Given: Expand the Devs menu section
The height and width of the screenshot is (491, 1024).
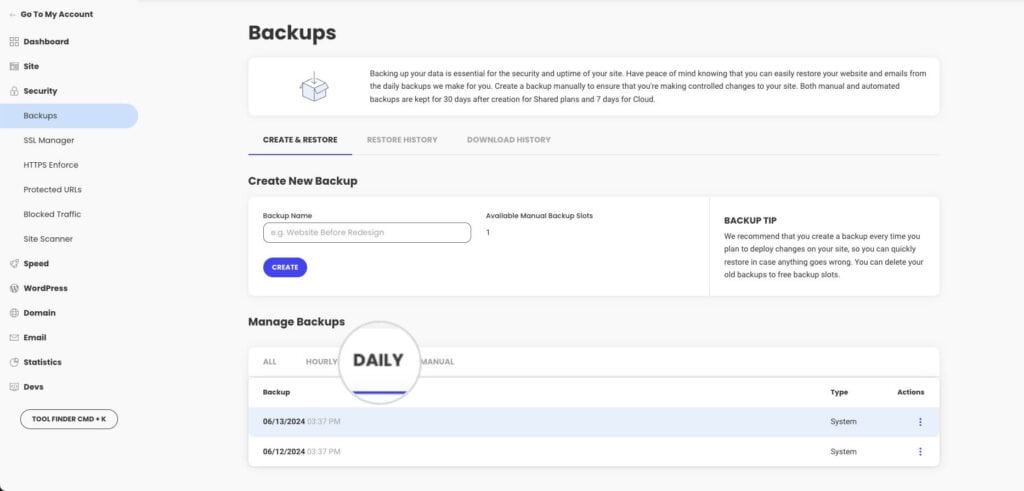Looking at the screenshot, I should pos(33,387).
